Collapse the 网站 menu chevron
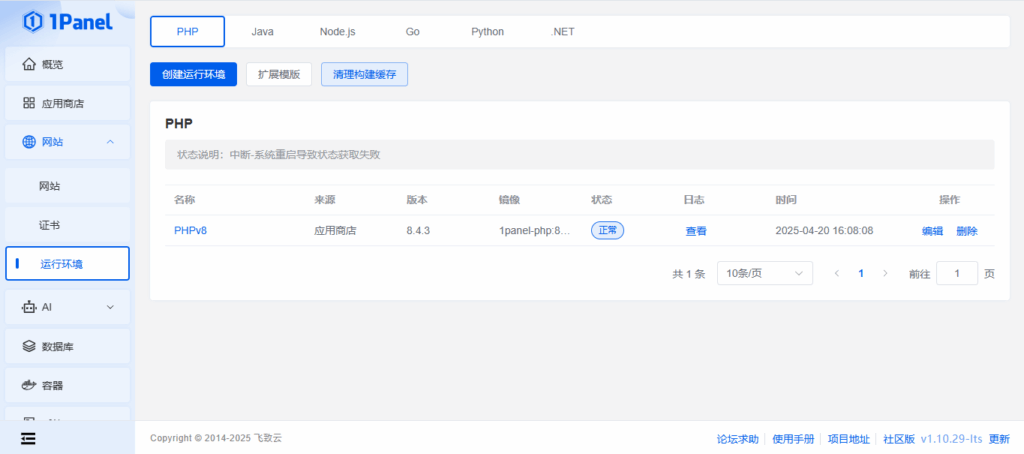Viewport: 1024px width, 454px height. pyautogui.click(x=110, y=142)
